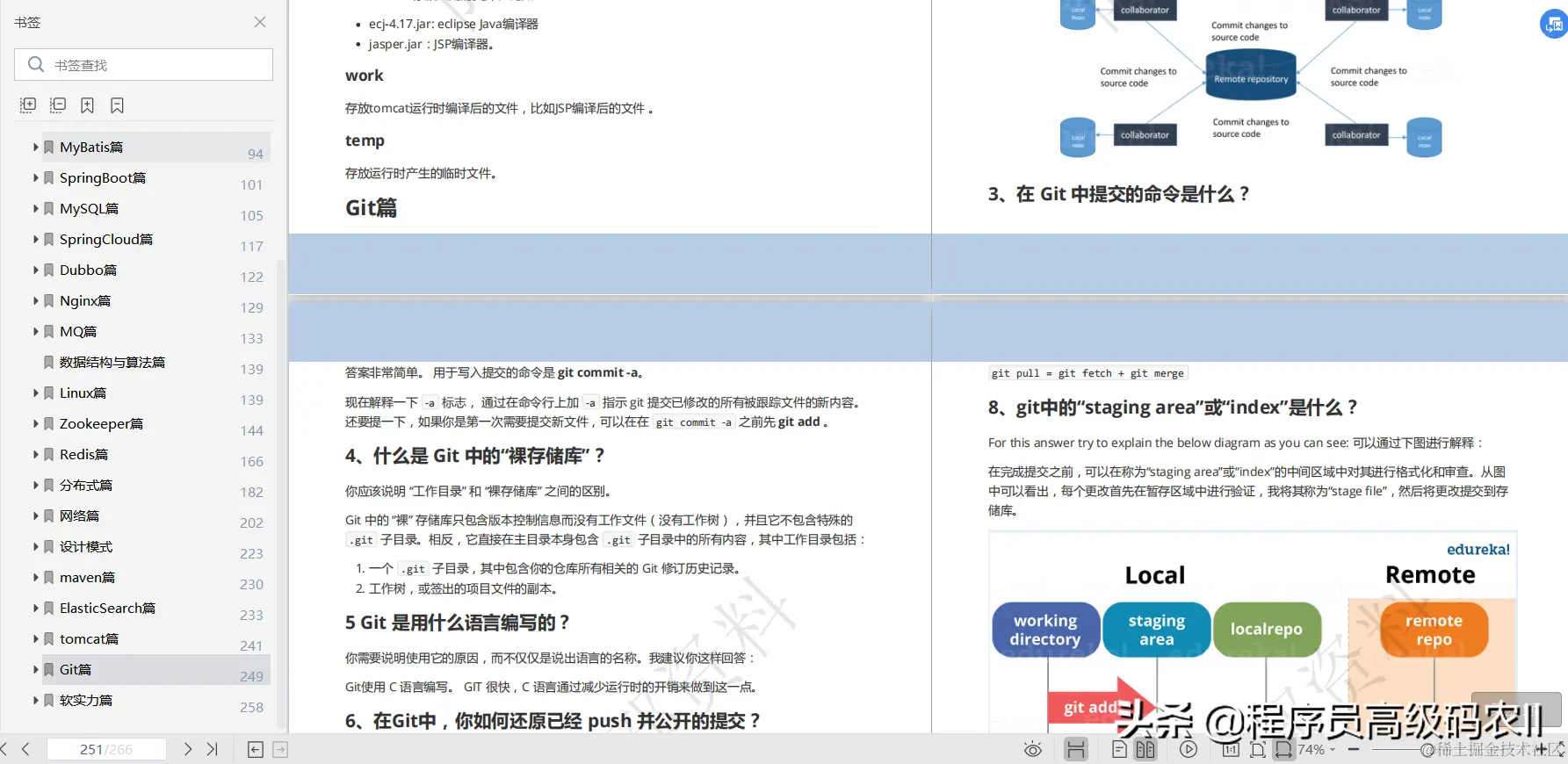This screenshot has height=764, width=1568.
Task: Set actual size 1:1 zoom
Action: point(1231,749)
